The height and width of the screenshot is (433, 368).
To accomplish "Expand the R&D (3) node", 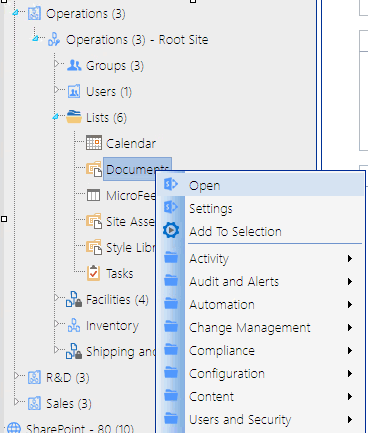I will (x=16, y=376).
